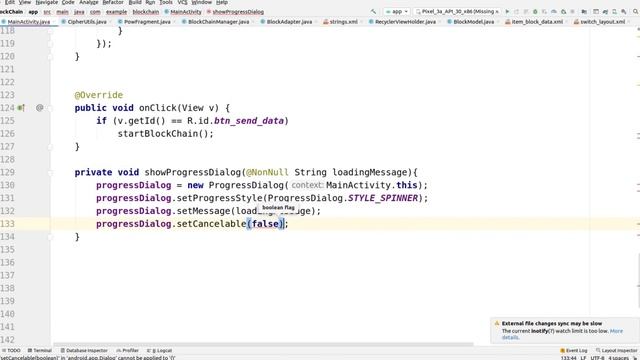
Task: Open the Code menu
Action: tap(68, 2)
